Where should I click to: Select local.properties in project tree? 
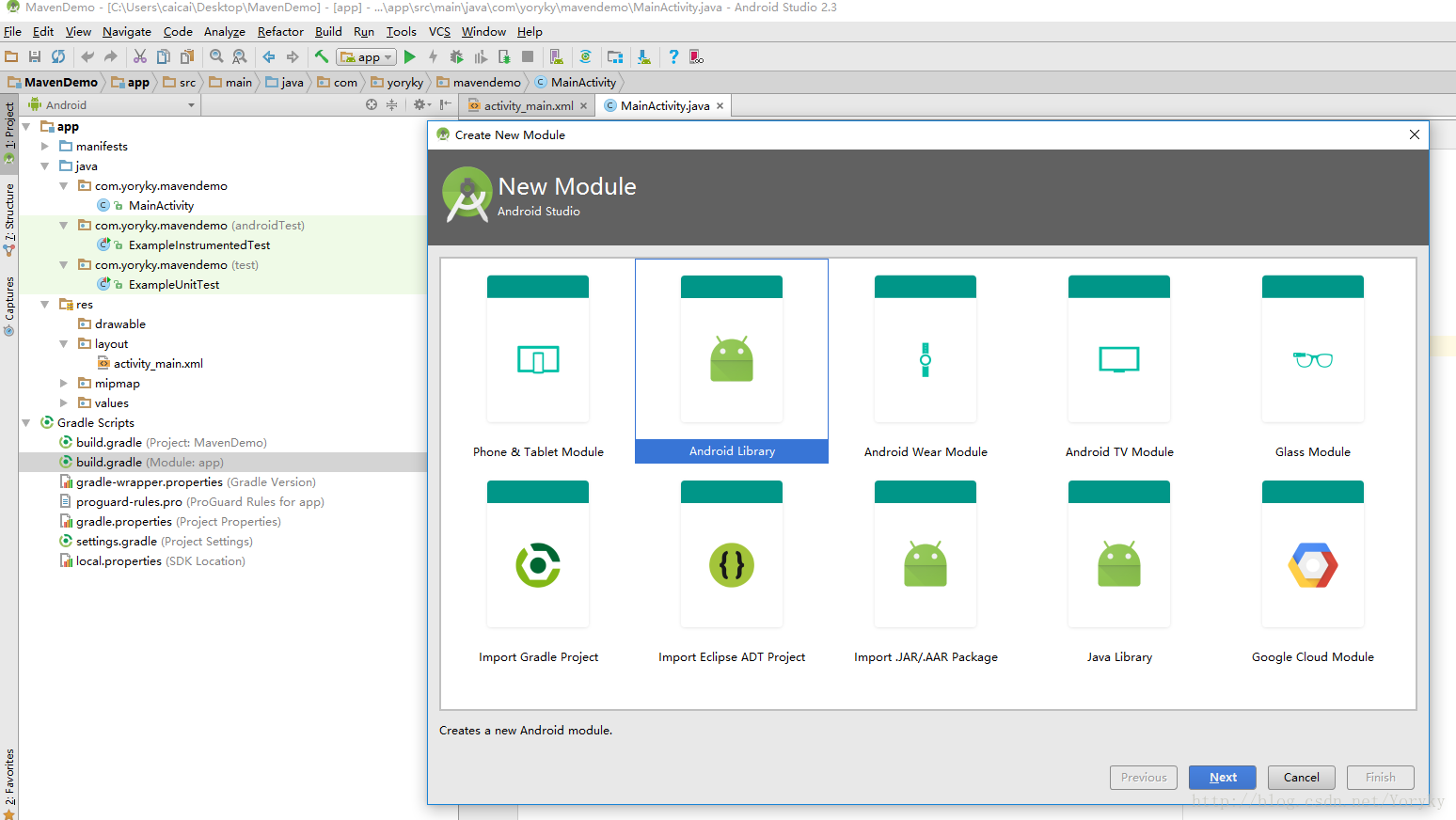click(x=160, y=560)
